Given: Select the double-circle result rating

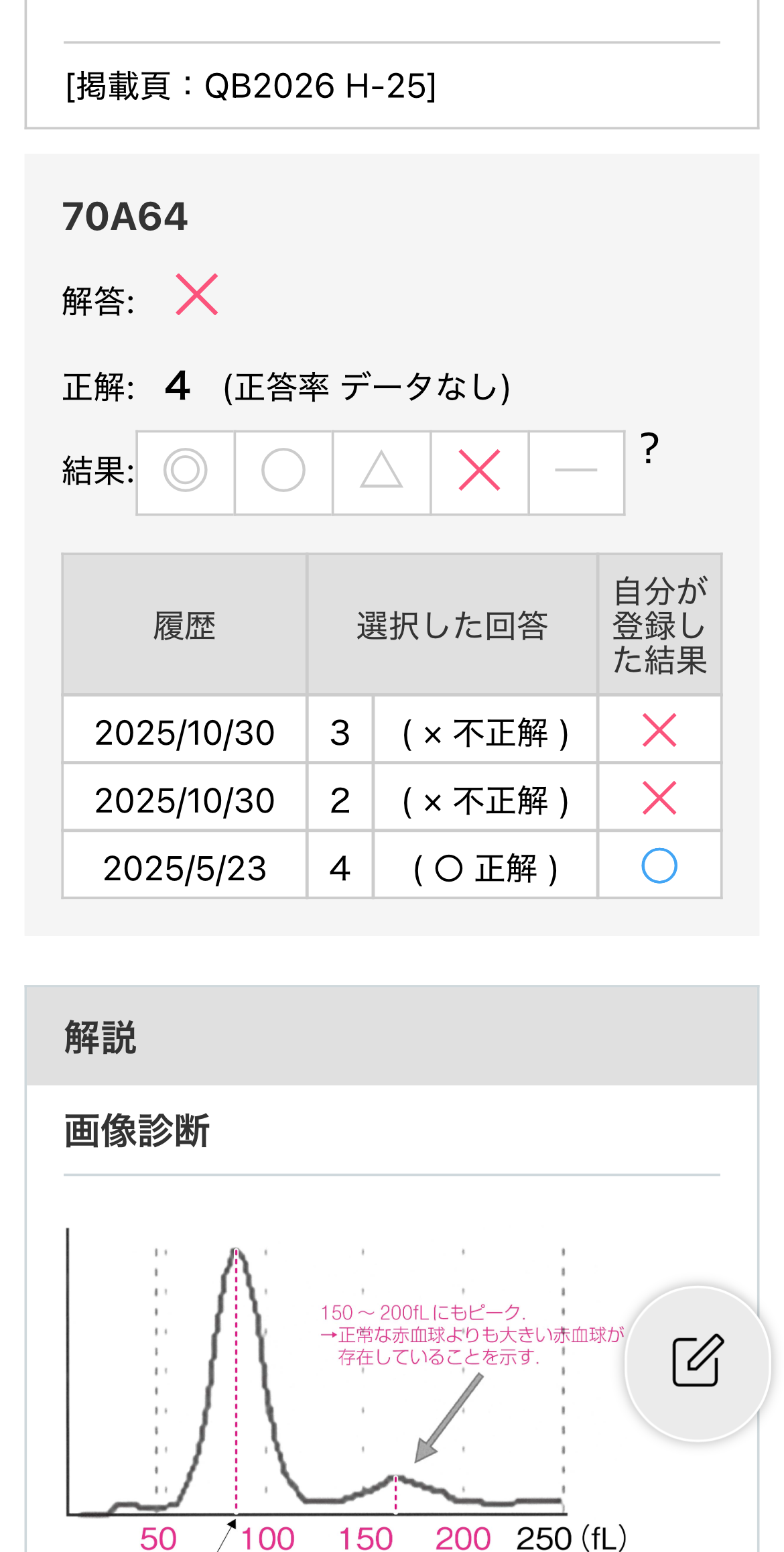Looking at the screenshot, I should pyautogui.click(x=186, y=471).
